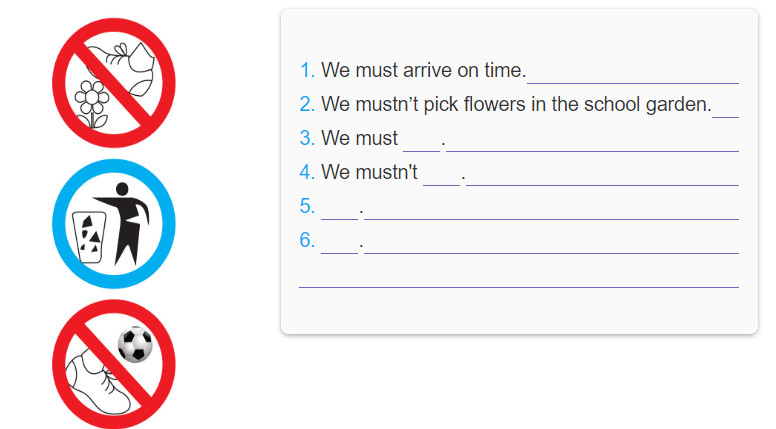This screenshot has height=429, width=776.
Task: Click the sentence "We must arrive on time."
Action: tap(424, 70)
